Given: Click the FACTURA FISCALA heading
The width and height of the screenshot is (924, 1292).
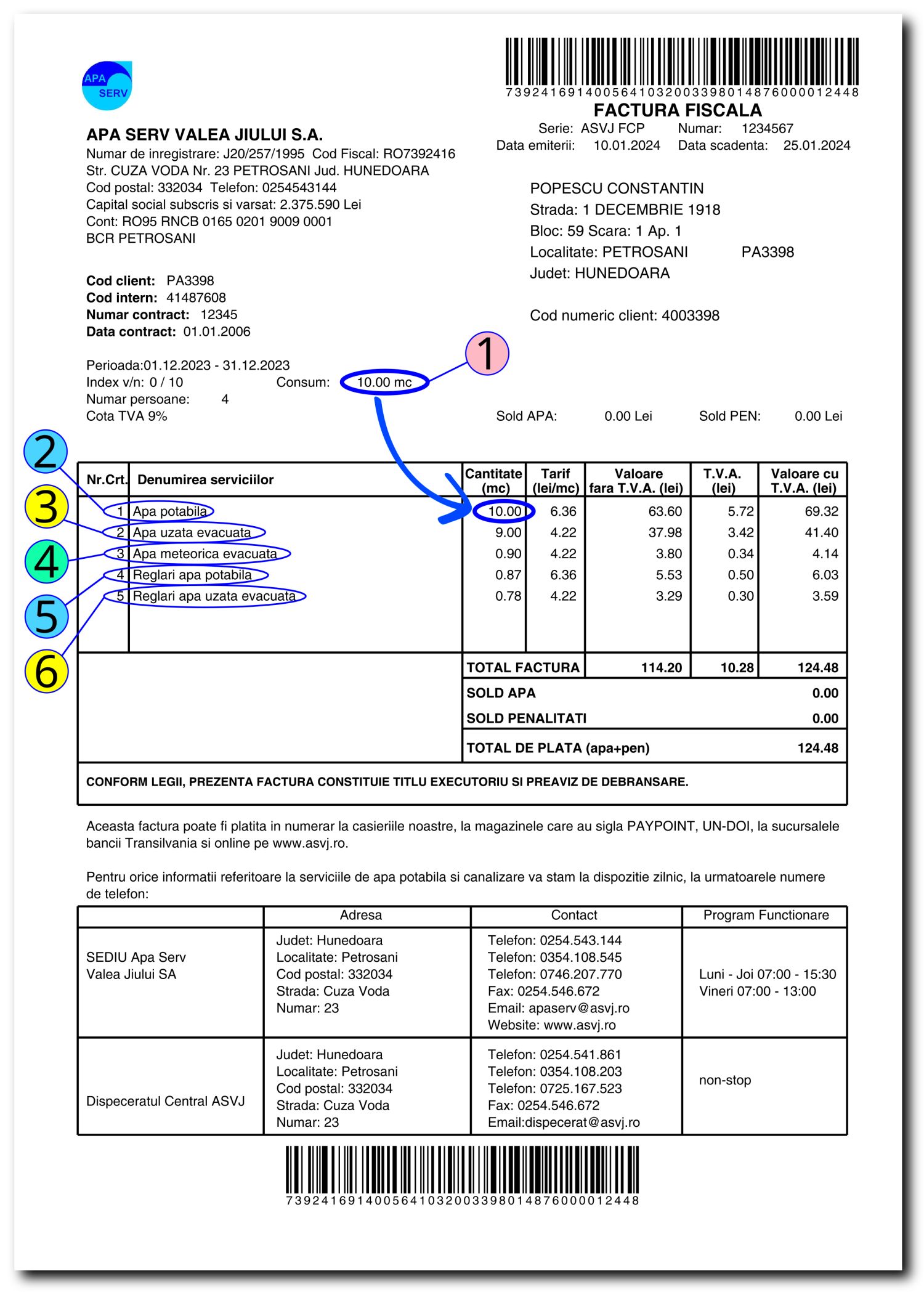Looking at the screenshot, I should 678,110.
